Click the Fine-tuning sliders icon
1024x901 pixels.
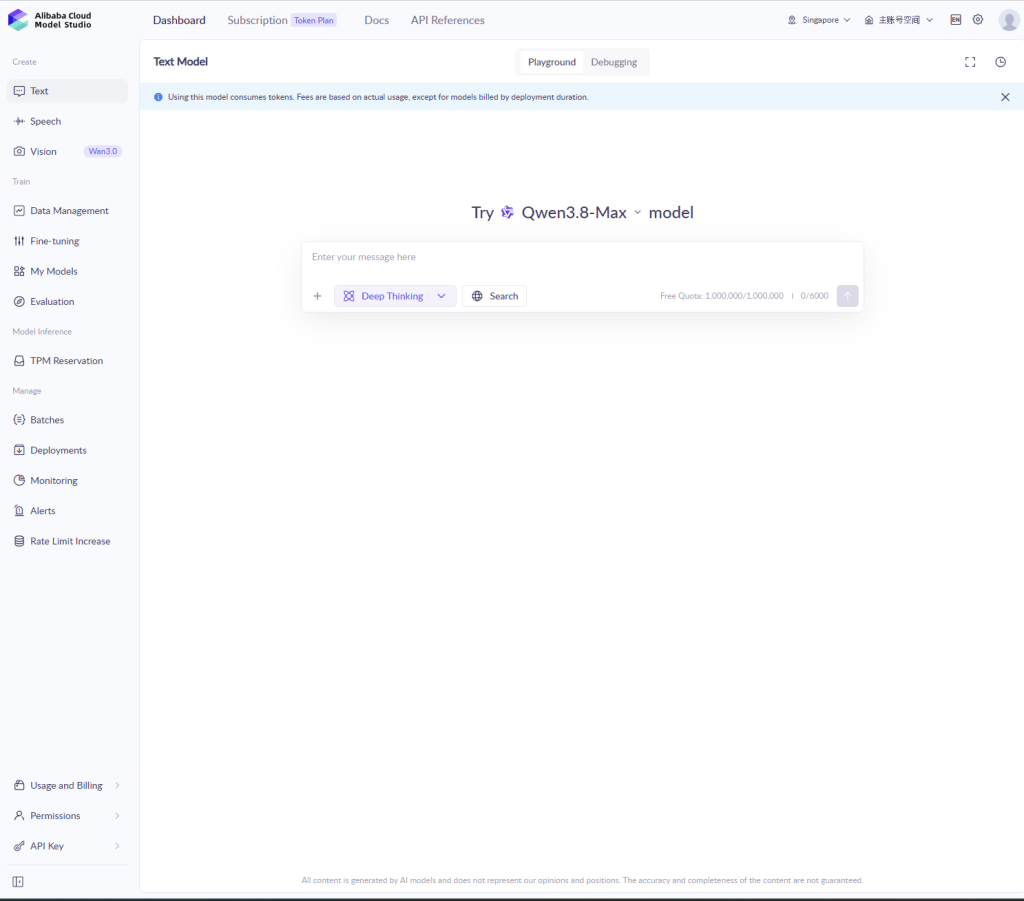pos(20,241)
